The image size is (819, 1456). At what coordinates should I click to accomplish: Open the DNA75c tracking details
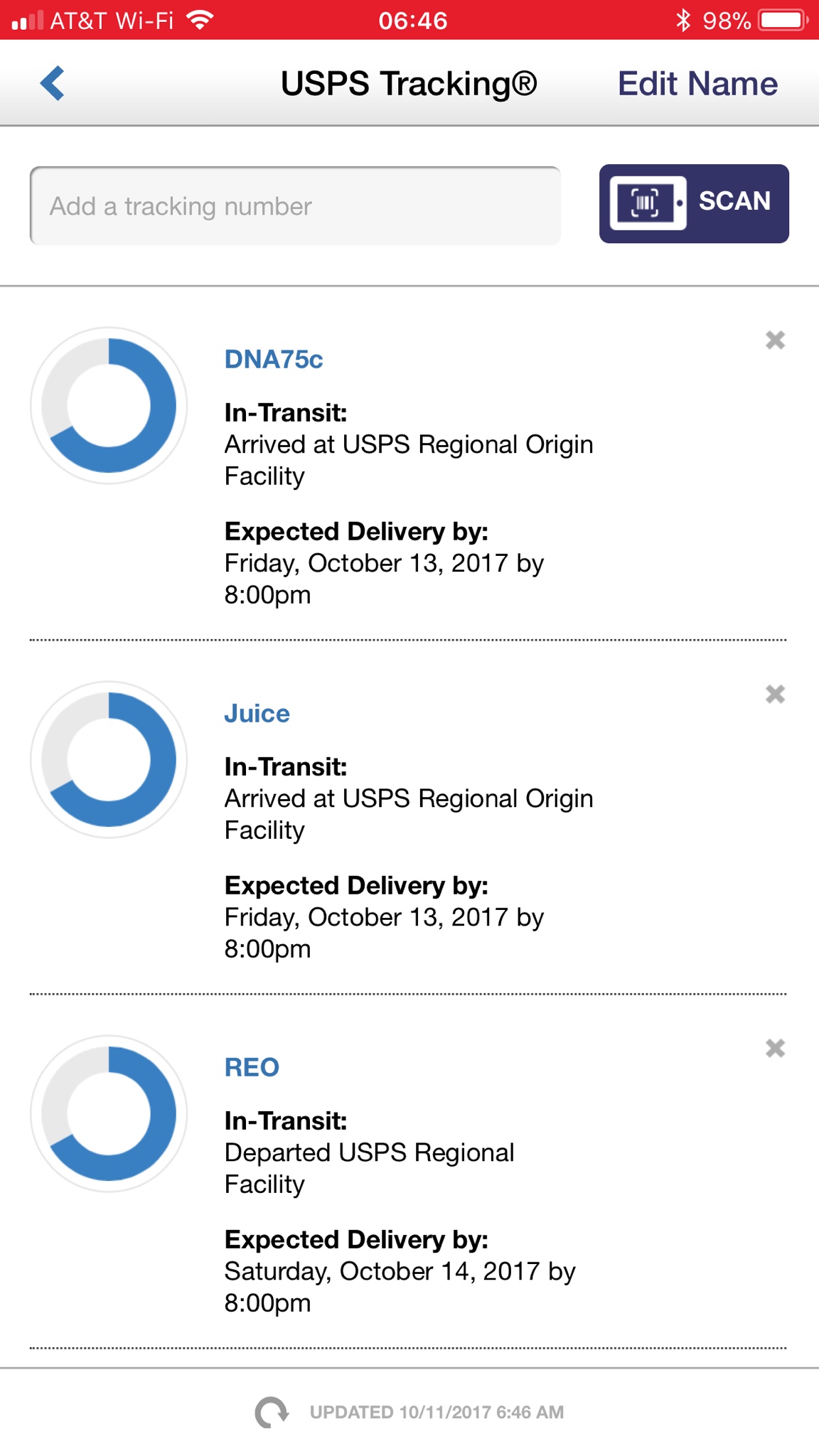[274, 360]
